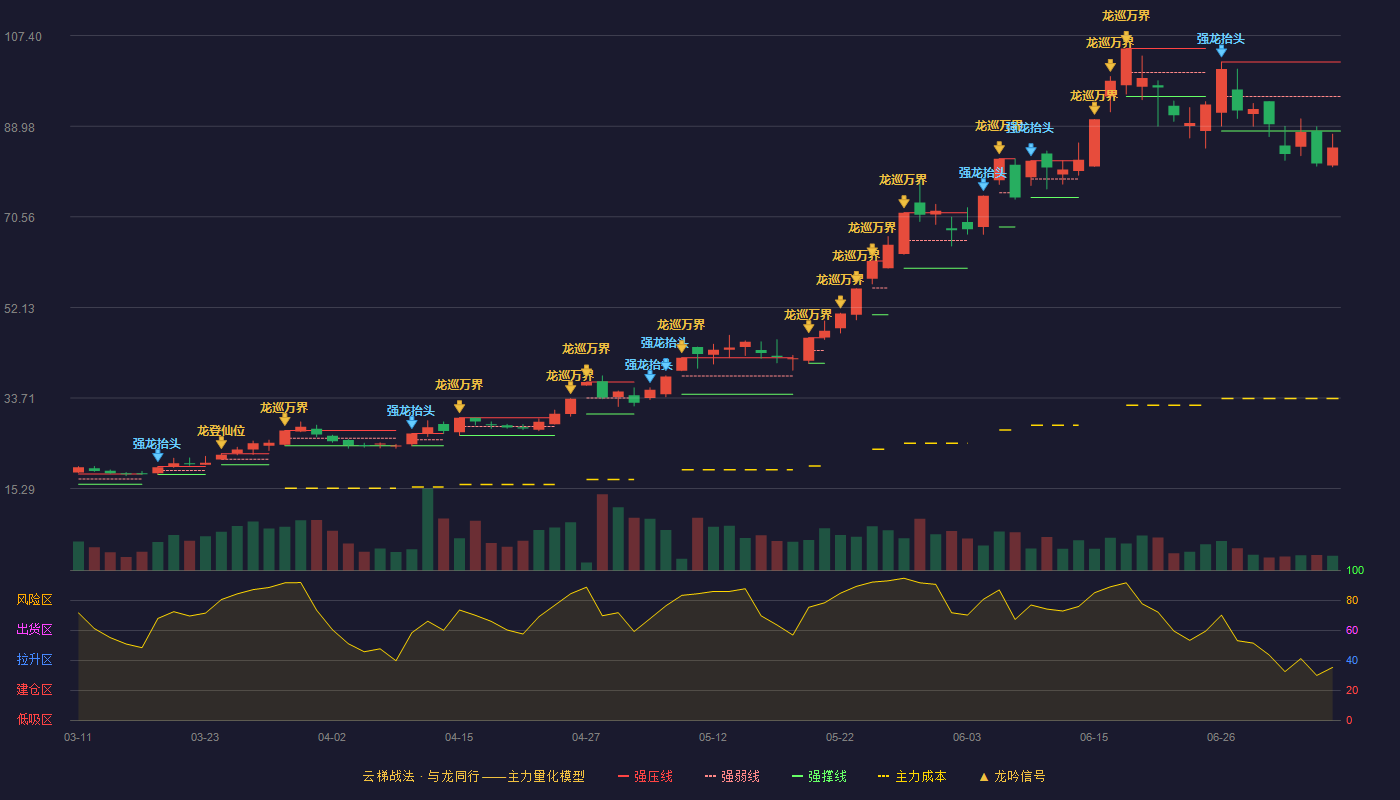Click the 低吸区 zone label
This screenshot has width=1400, height=800.
(x=34, y=719)
